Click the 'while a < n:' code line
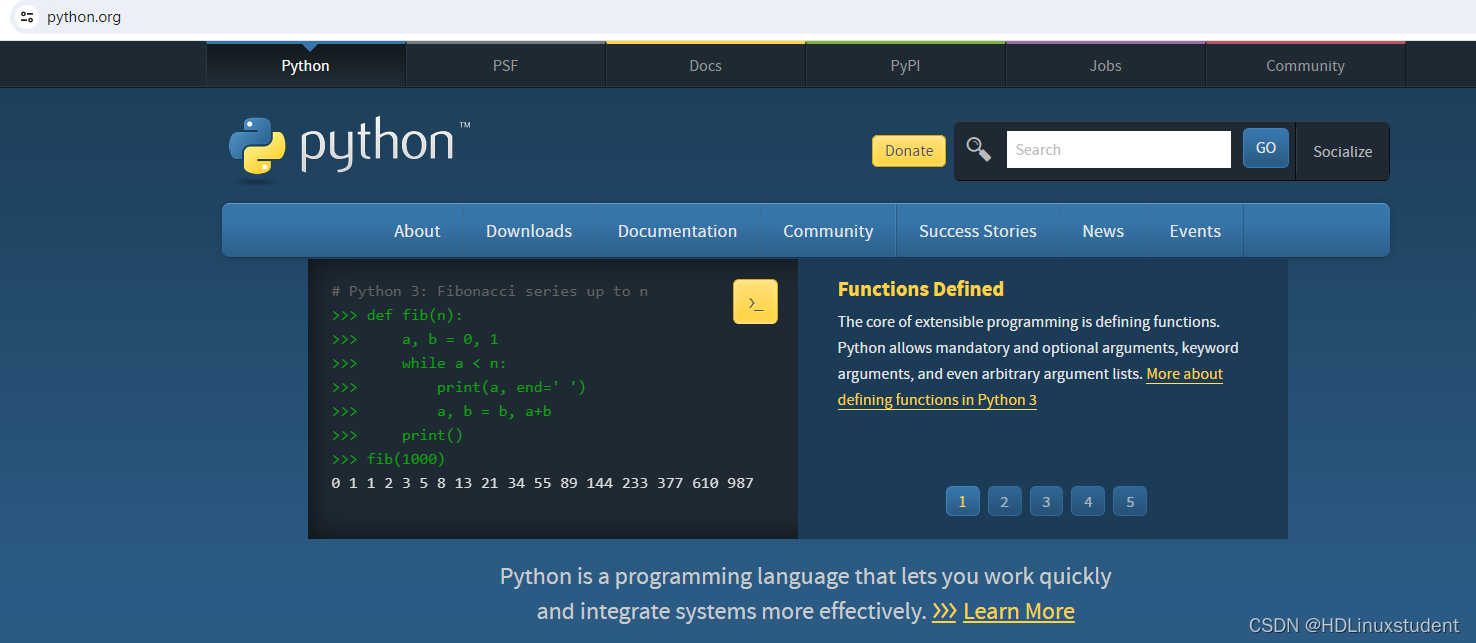 (419, 363)
